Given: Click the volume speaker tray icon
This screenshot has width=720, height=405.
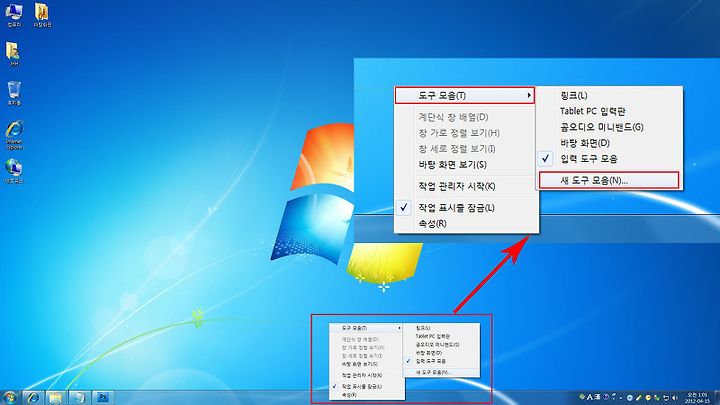Looking at the screenshot, I should pyautogui.click(x=674, y=397).
